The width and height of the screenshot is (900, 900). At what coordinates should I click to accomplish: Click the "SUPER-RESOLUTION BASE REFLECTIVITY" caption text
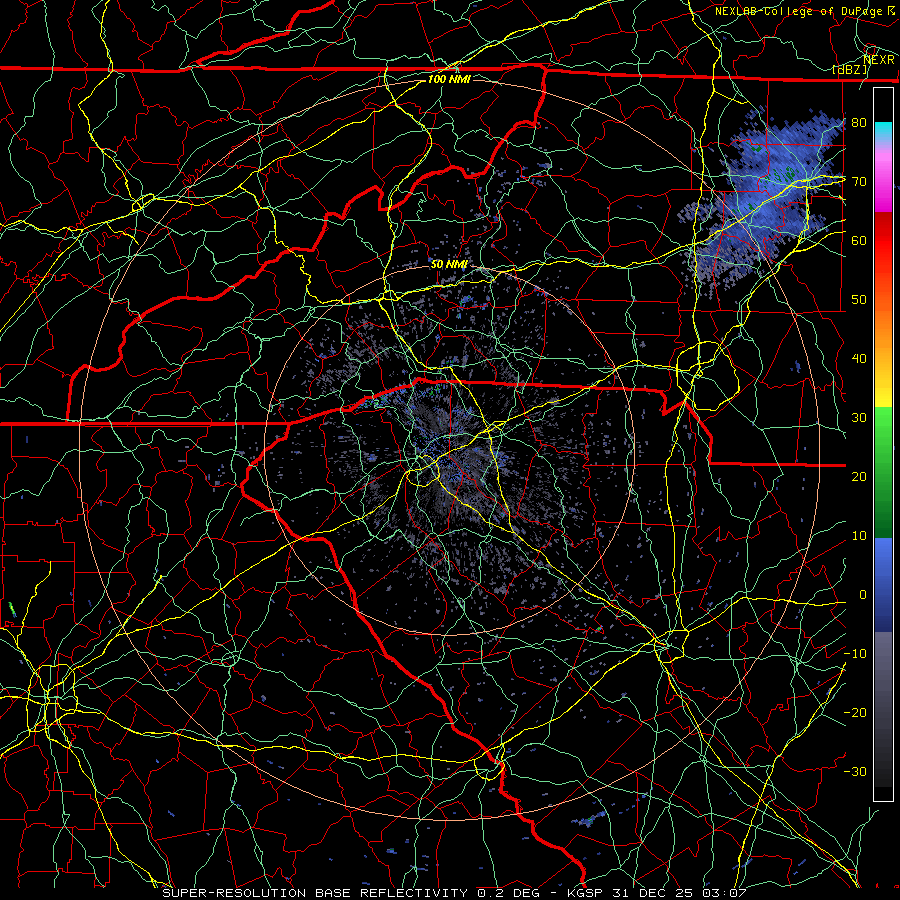click(315, 893)
